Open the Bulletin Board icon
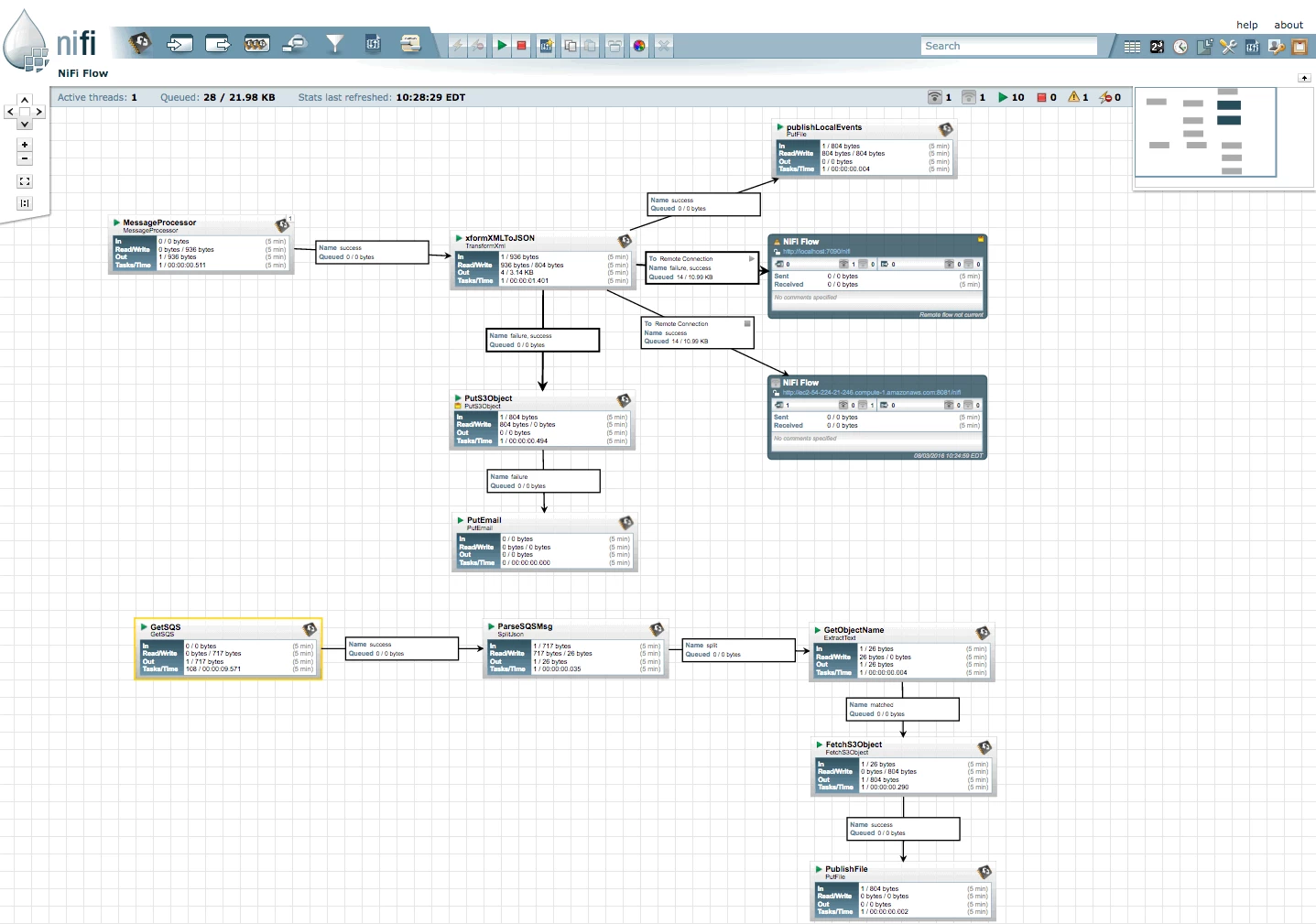Viewport: 1316px width, 924px height. pyautogui.click(x=1300, y=47)
